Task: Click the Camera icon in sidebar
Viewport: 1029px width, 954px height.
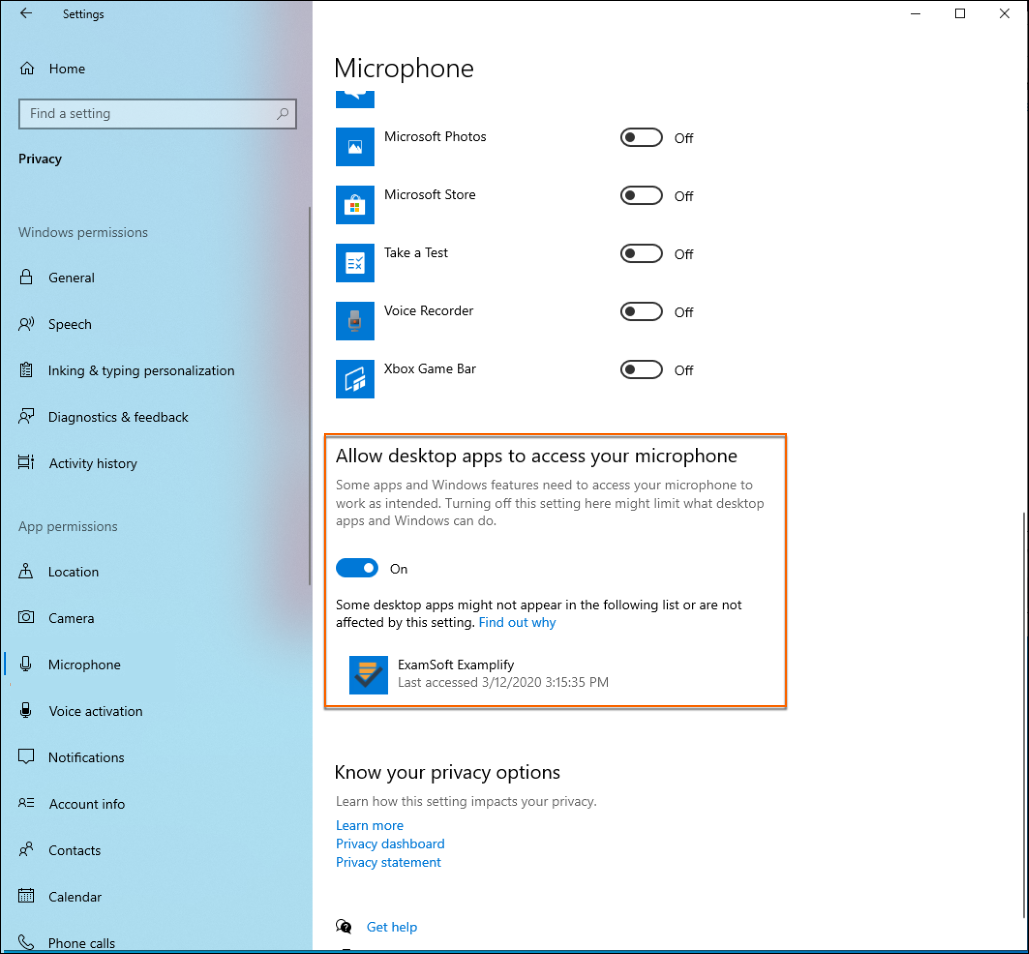Action: (x=26, y=617)
